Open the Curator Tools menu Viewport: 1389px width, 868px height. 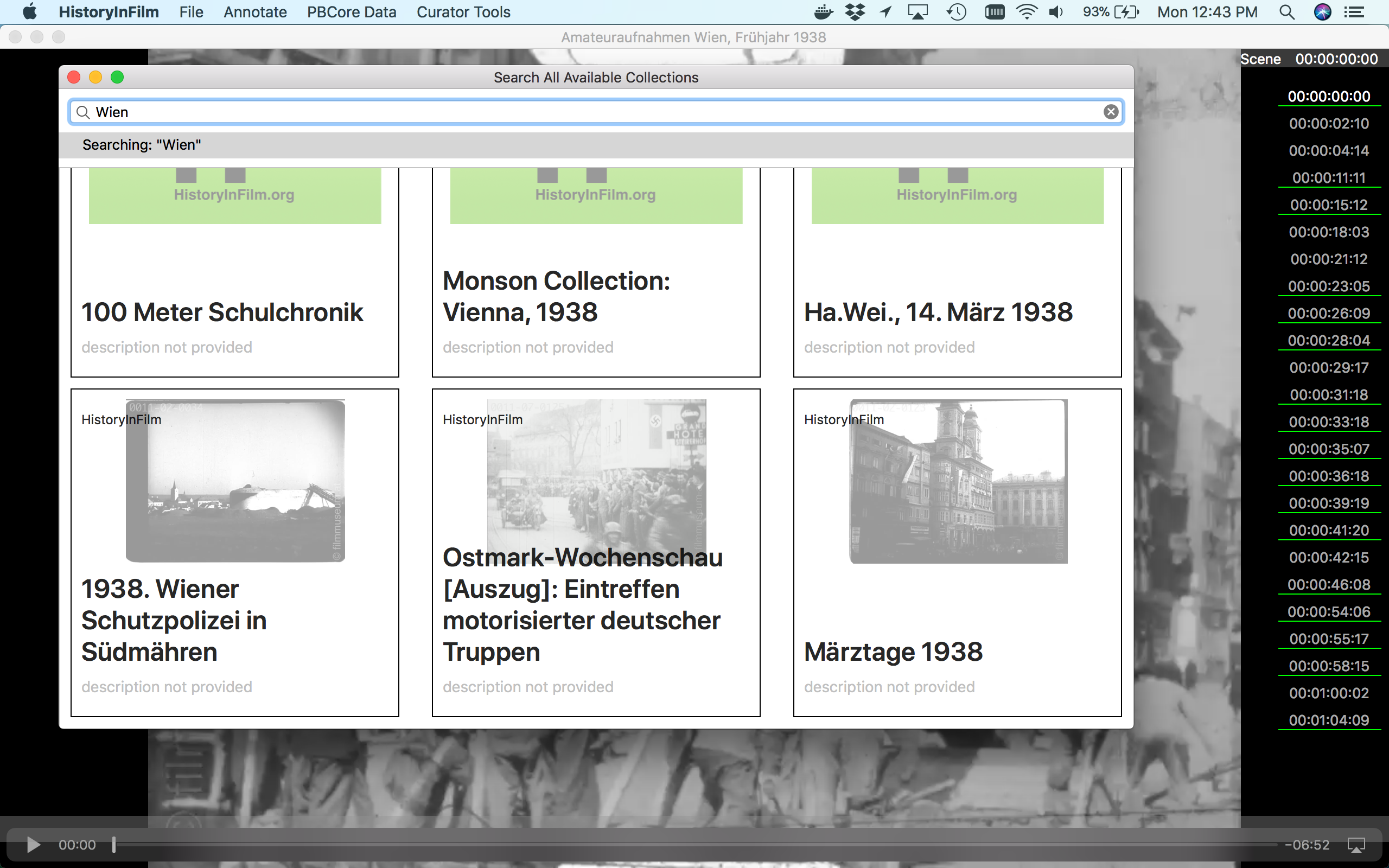tap(463, 11)
